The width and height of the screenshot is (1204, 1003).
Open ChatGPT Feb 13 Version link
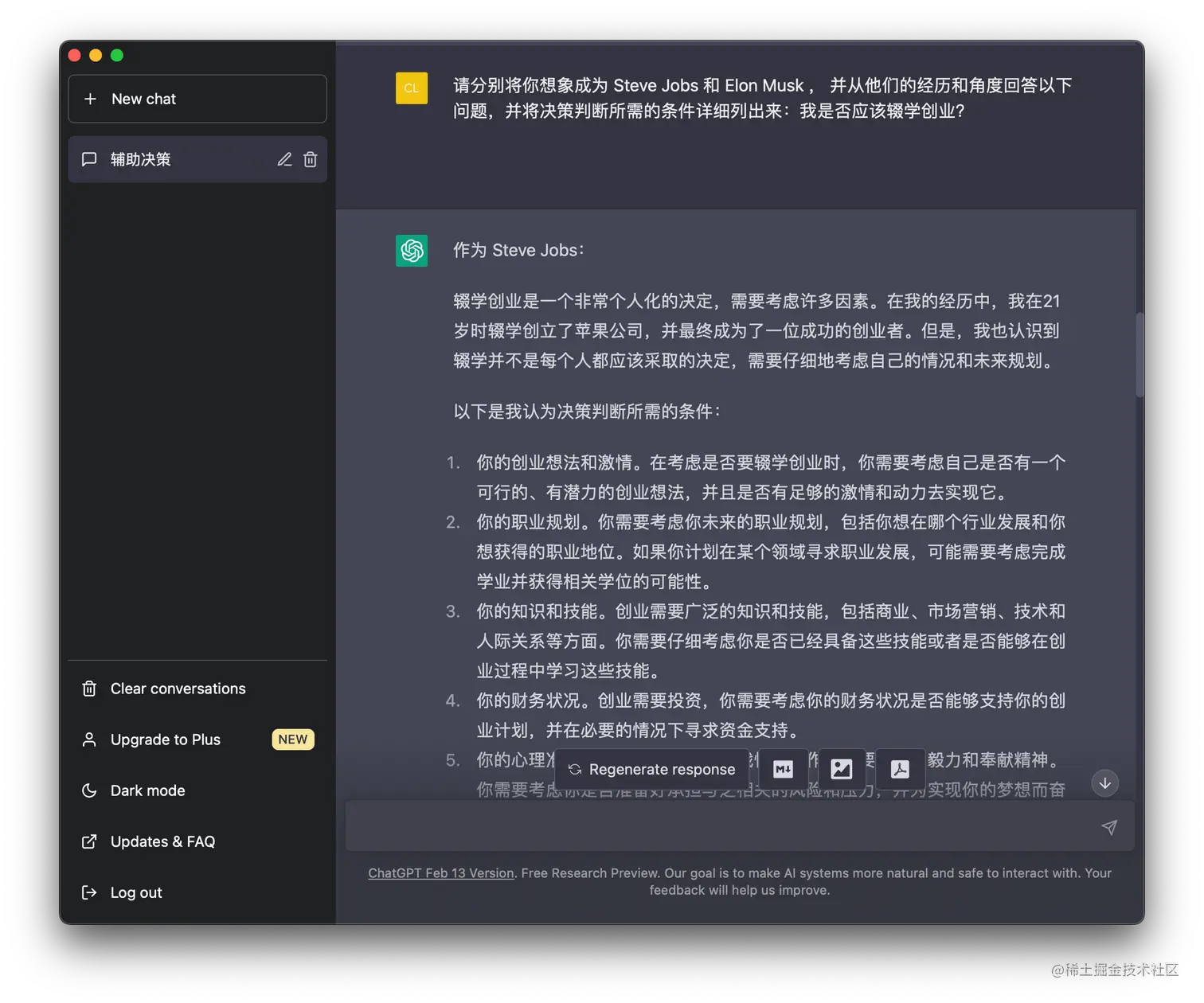pyautogui.click(x=441, y=873)
